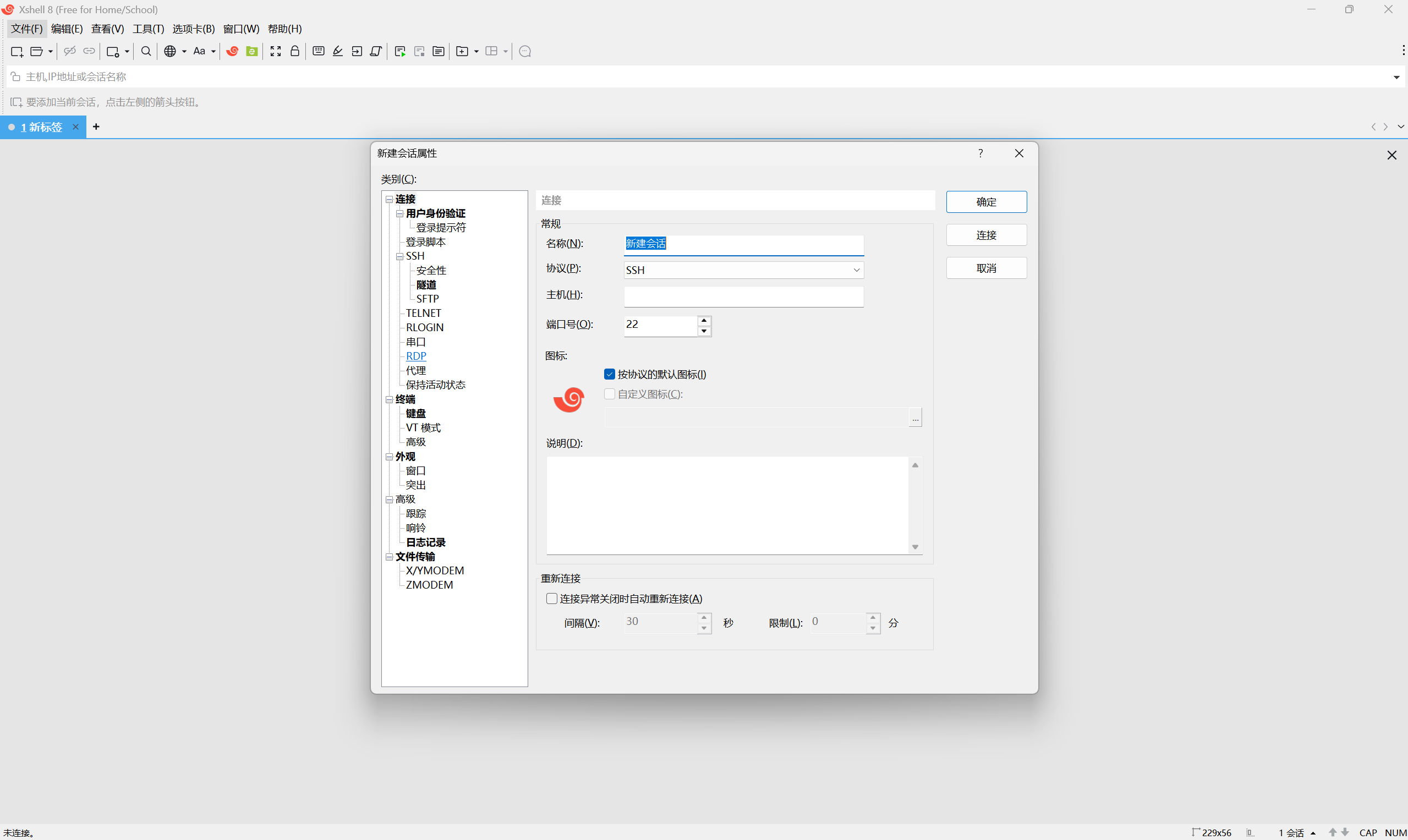Toggle full screen mode icon

(x=276, y=52)
